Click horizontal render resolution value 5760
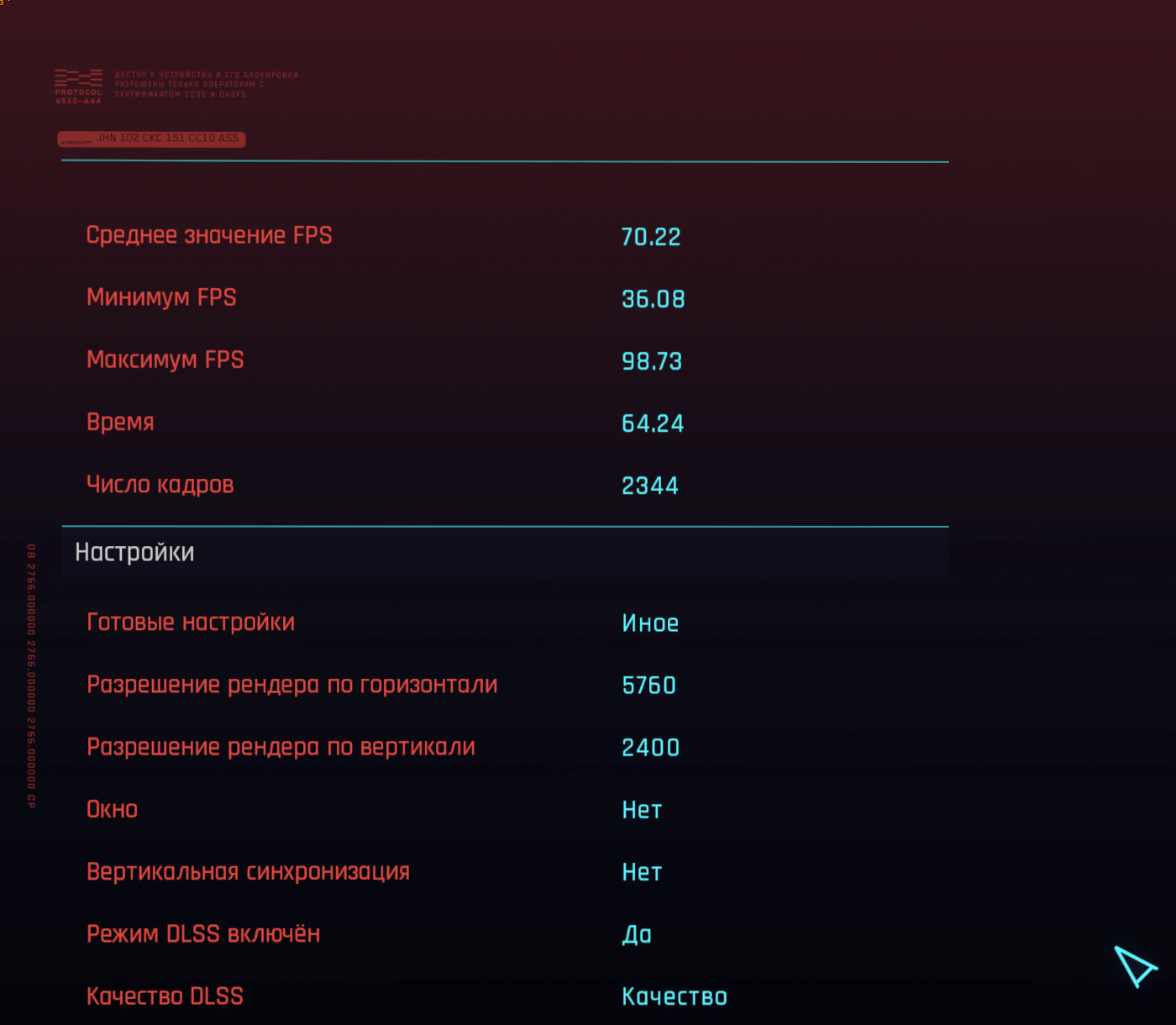The width and height of the screenshot is (1176, 1025). click(648, 686)
